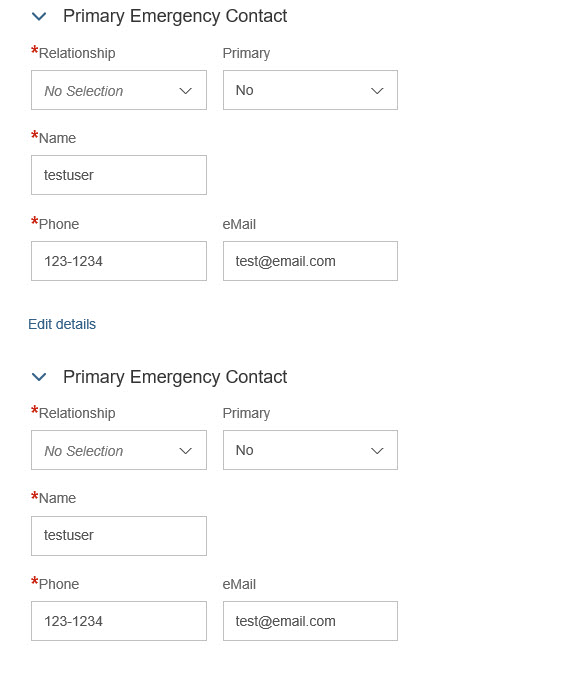Focus the first eMail field
This screenshot has width=566, height=680.
point(310,261)
